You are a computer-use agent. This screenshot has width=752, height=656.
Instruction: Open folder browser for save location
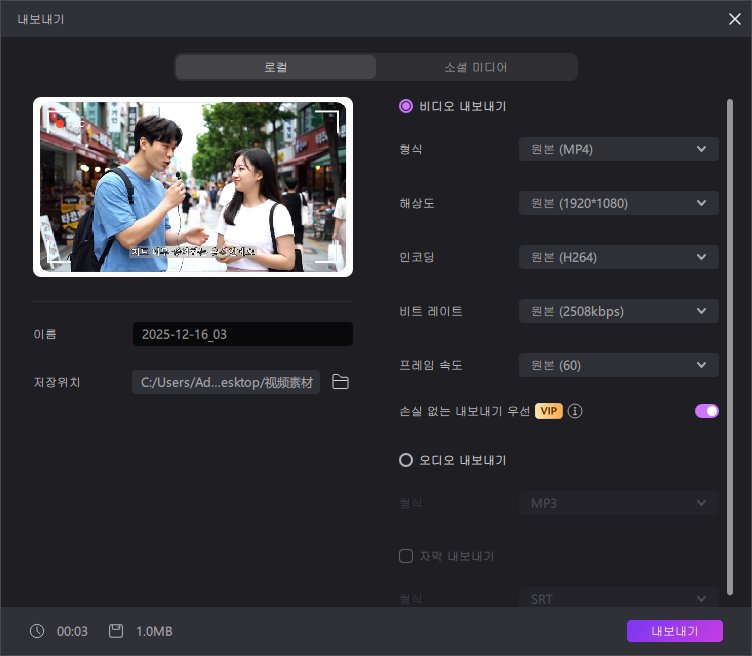[x=340, y=382]
